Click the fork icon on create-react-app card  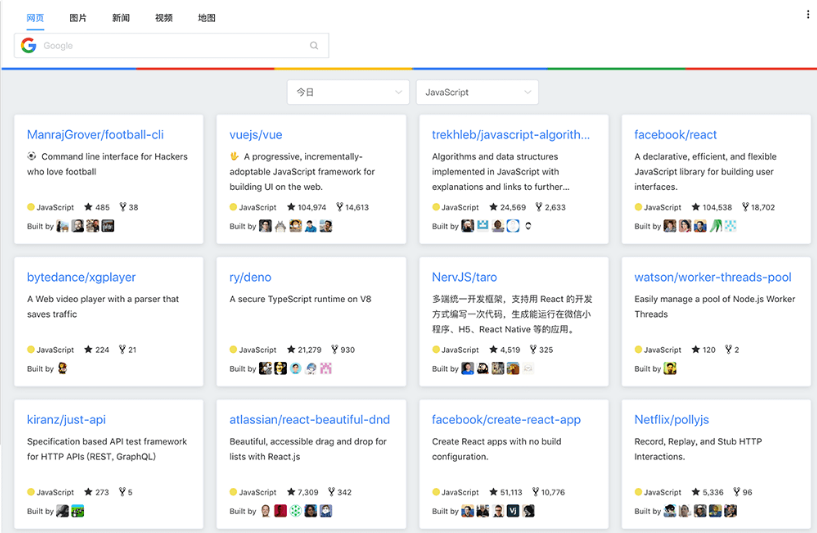(x=535, y=492)
